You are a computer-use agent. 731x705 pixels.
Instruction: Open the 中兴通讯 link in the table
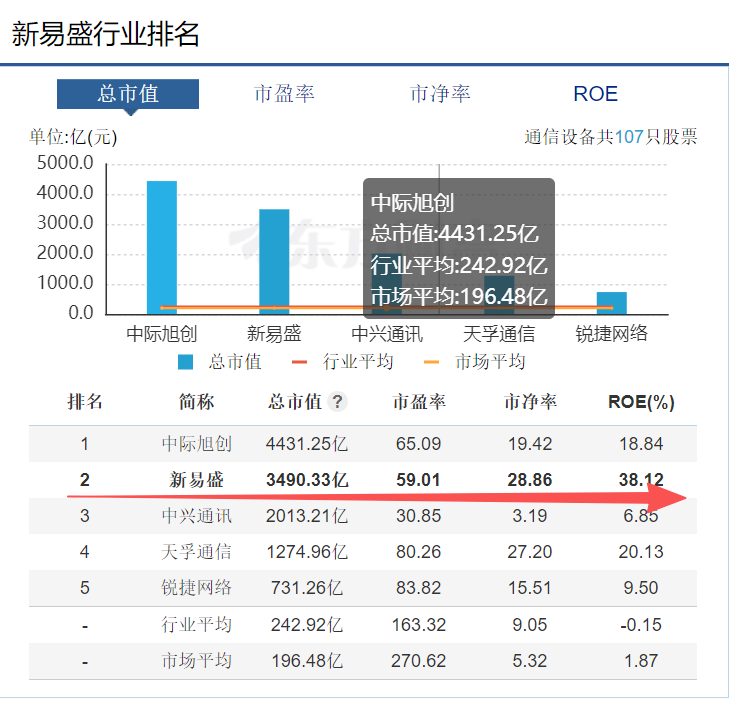[196, 516]
